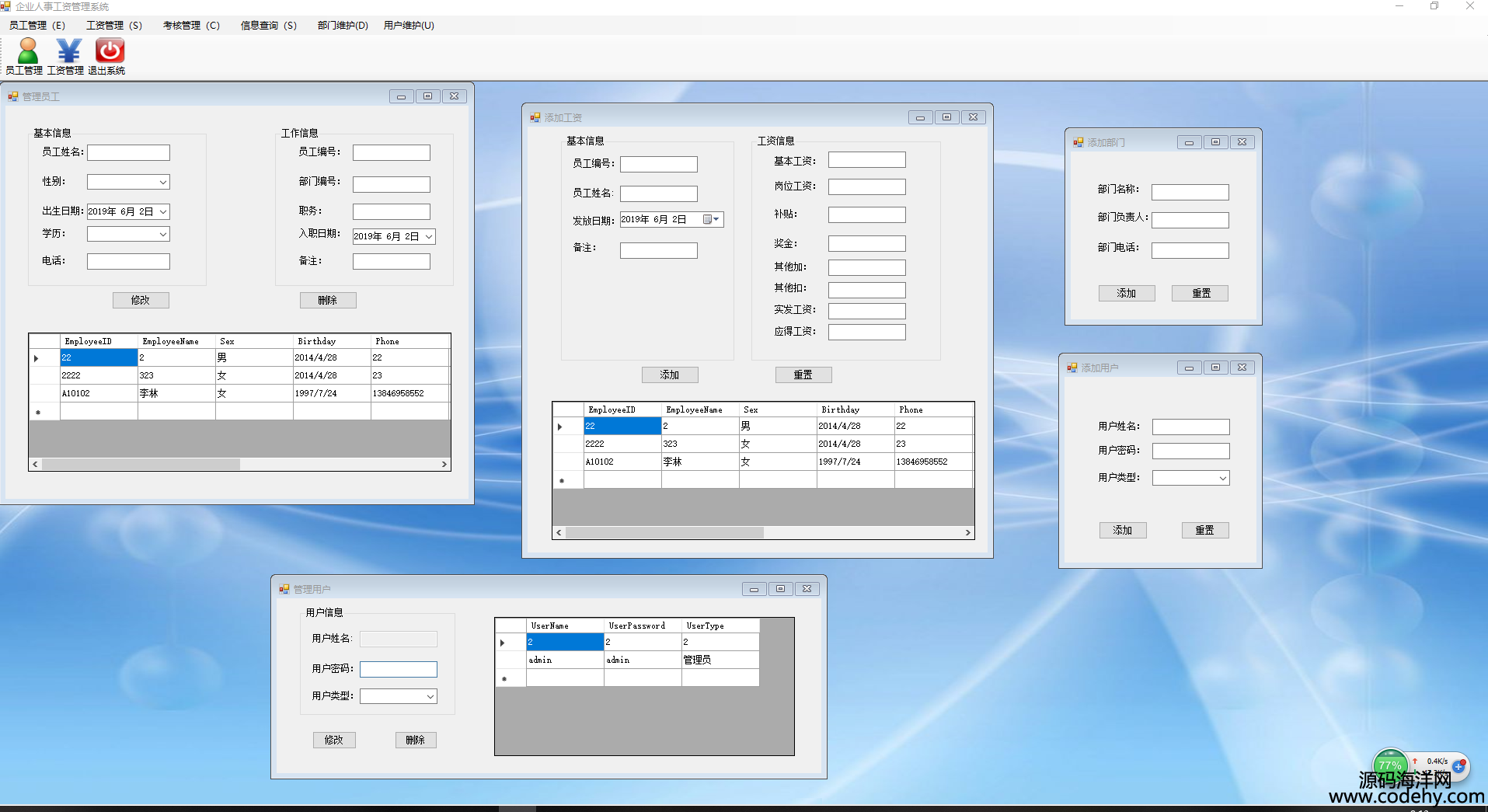Open 用户类型 dropdown in 添加用户 window

tap(1222, 479)
